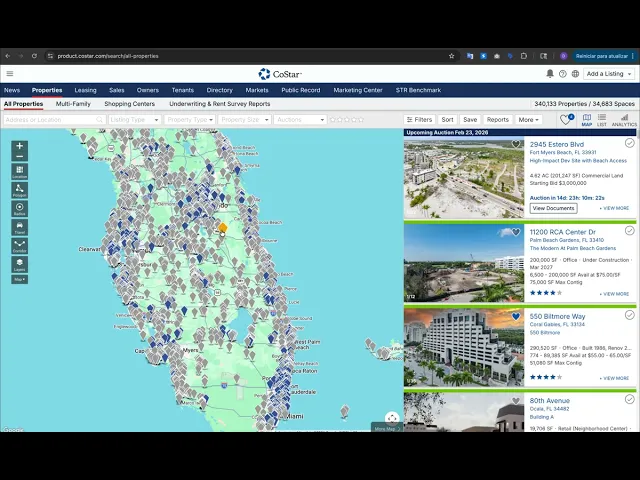Click the orange highlighted property pin on map

coord(223,228)
